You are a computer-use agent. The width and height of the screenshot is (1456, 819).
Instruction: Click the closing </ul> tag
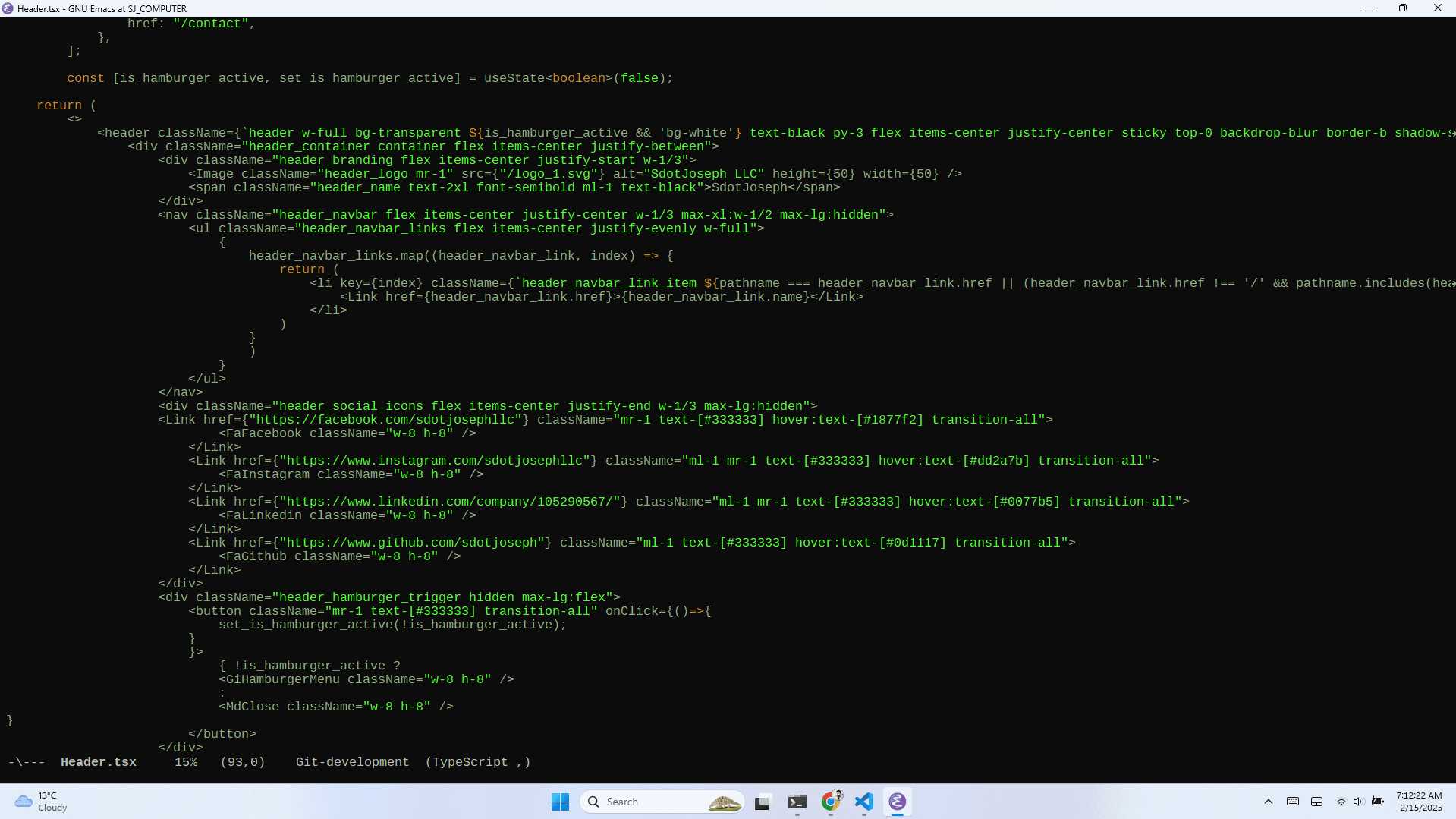coord(207,379)
